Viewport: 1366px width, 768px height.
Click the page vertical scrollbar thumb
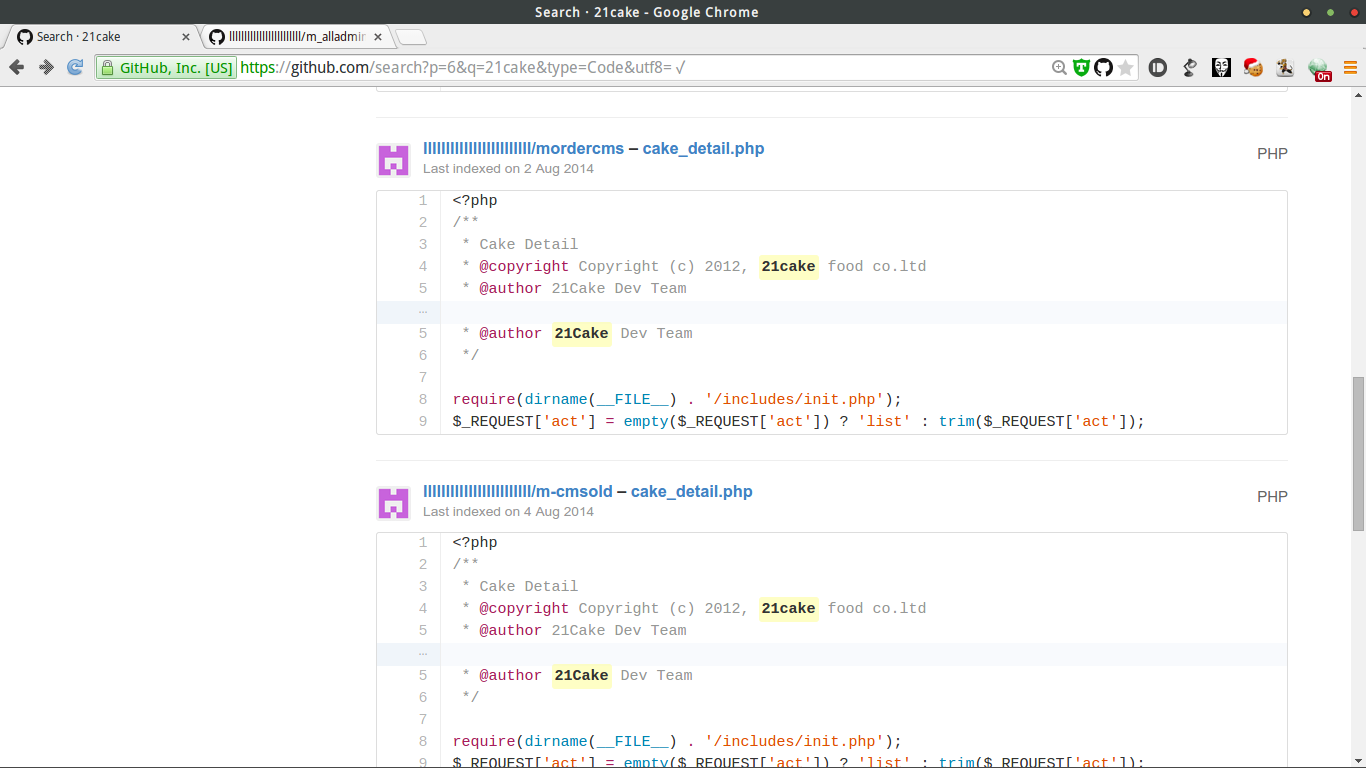1357,453
